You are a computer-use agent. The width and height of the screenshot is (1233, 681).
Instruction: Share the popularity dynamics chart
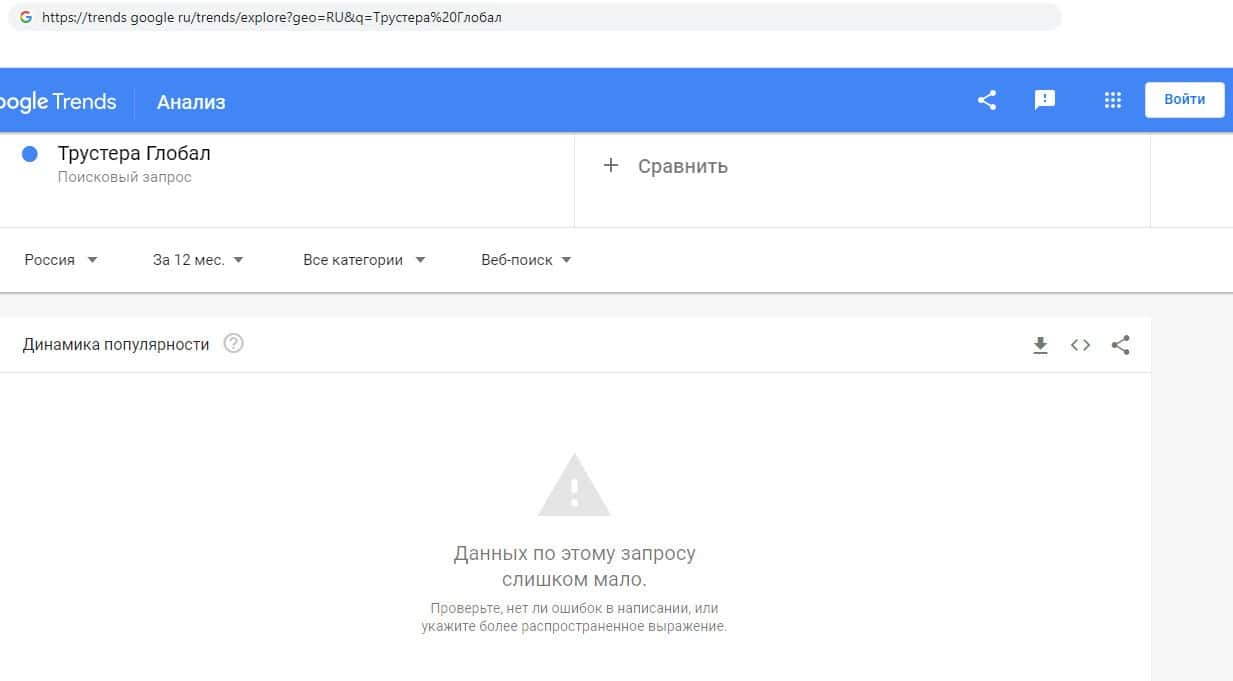[1121, 345]
